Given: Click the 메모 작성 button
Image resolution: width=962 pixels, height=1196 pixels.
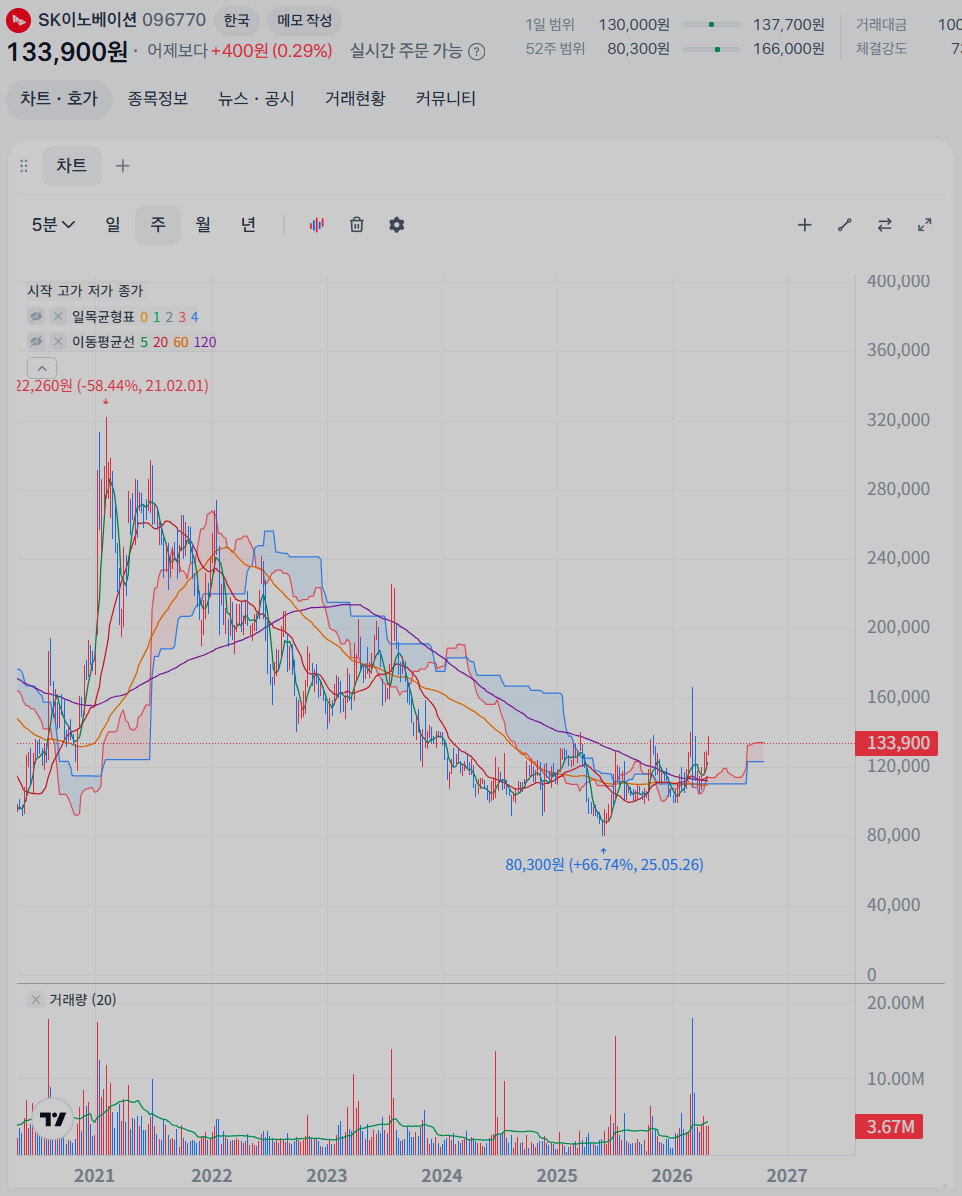Looking at the screenshot, I should point(304,21).
